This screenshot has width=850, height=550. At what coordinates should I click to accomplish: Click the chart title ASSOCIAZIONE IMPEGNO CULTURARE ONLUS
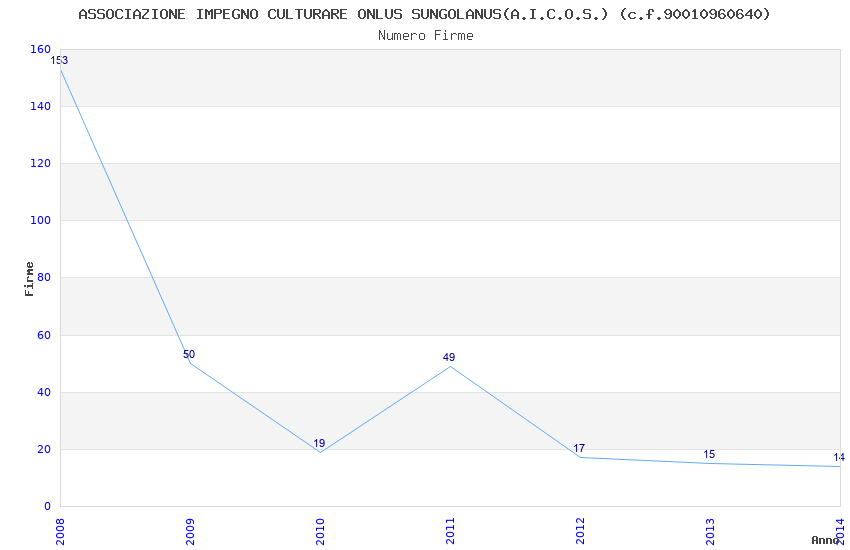pyautogui.click(x=424, y=14)
